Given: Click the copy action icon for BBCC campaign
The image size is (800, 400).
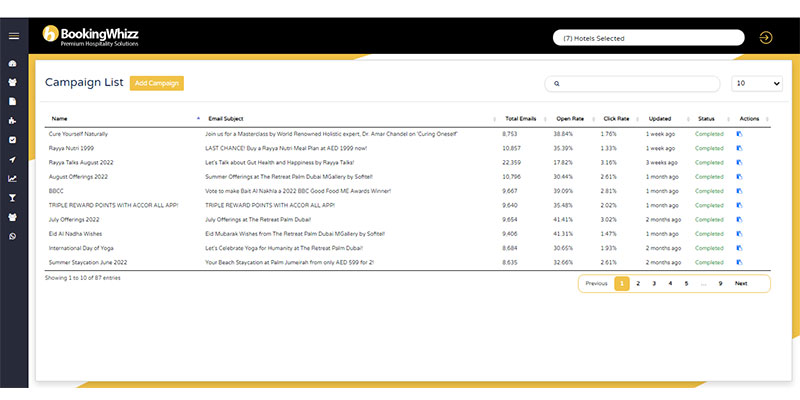Looking at the screenshot, I should pos(740,190).
